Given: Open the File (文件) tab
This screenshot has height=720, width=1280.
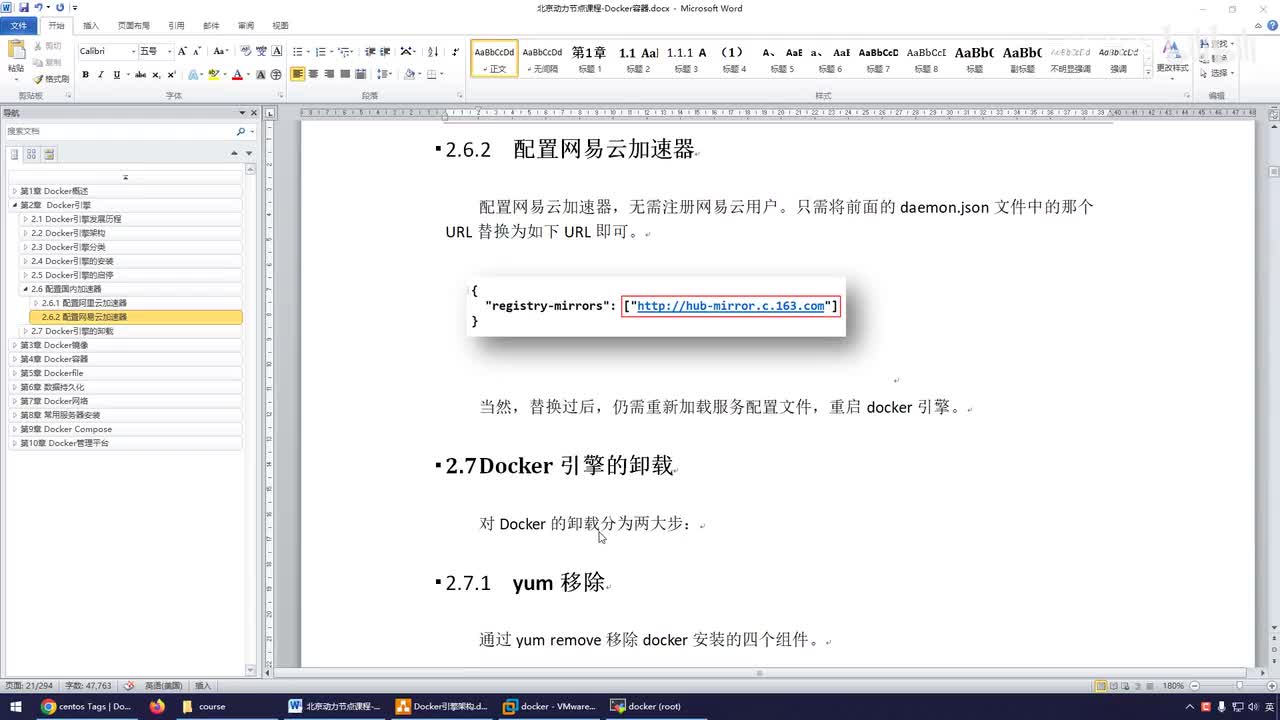Looking at the screenshot, I should click(x=19, y=25).
